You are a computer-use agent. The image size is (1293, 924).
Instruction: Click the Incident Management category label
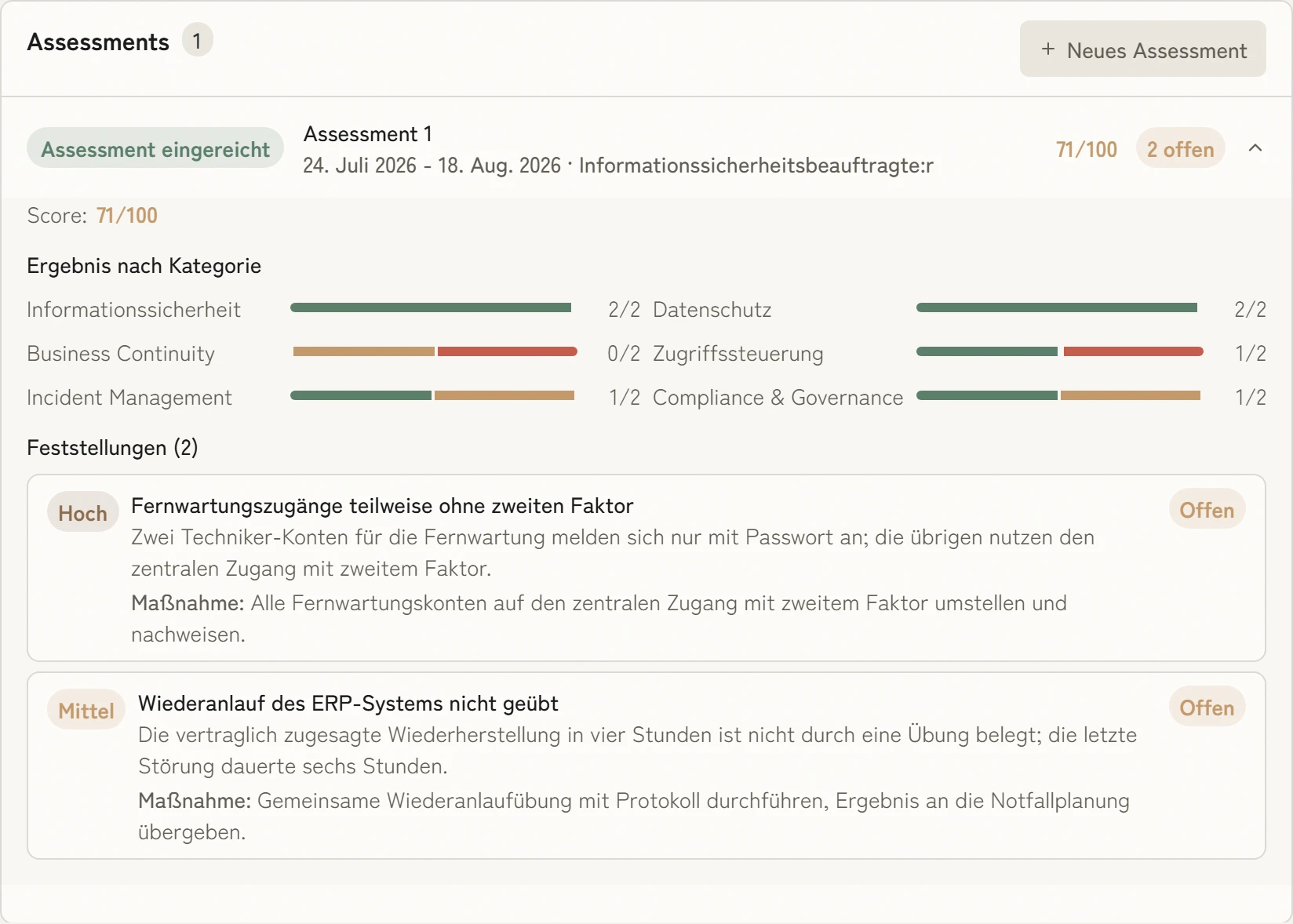(x=129, y=398)
